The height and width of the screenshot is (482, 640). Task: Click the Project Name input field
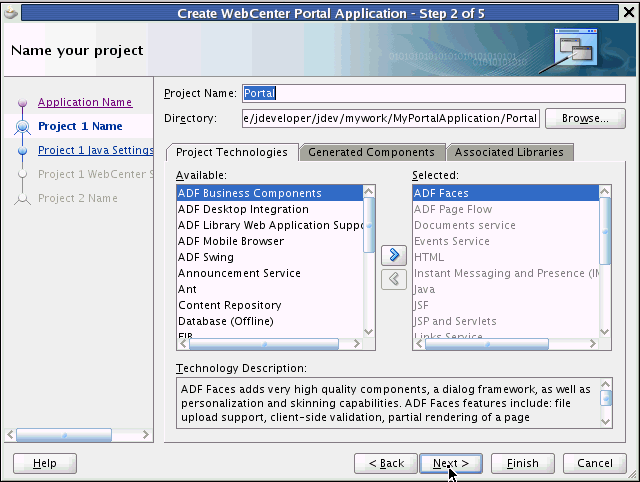point(433,93)
